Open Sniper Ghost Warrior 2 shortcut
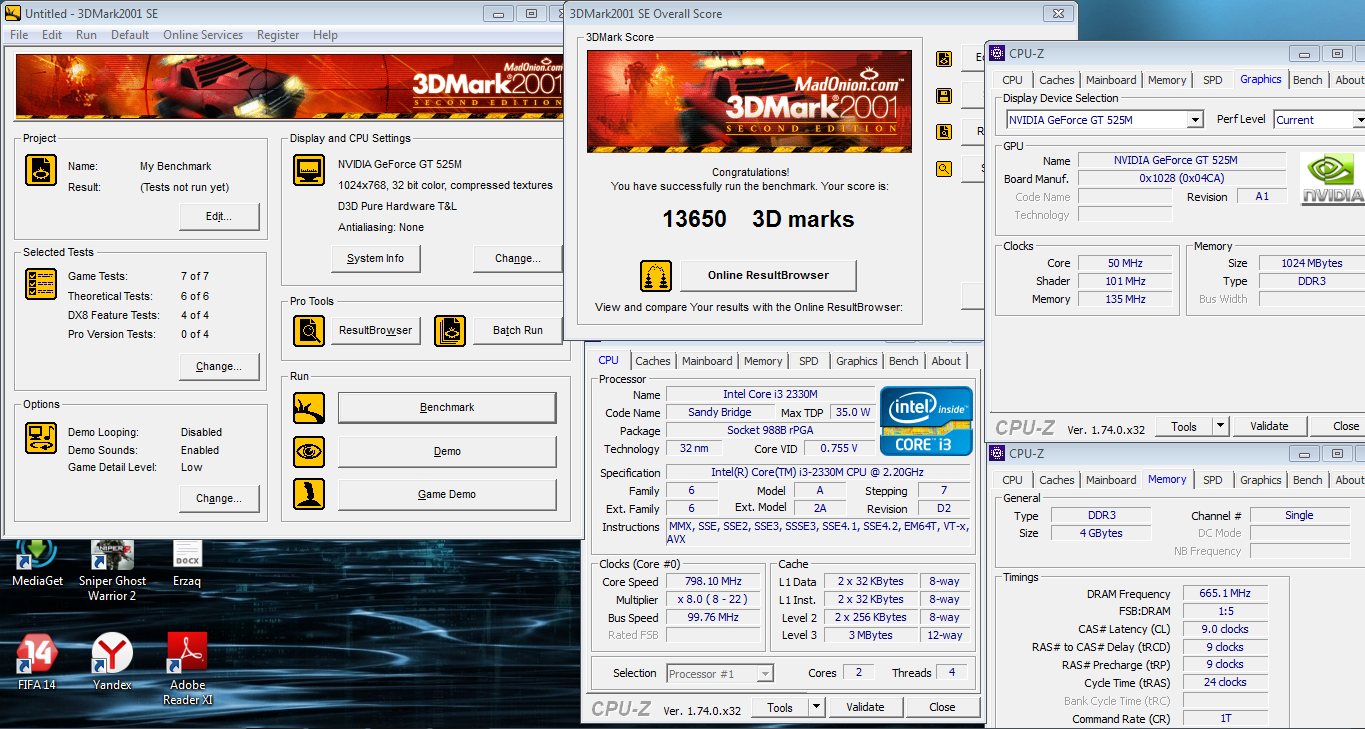Image resolution: width=1365 pixels, height=729 pixels. (112, 570)
